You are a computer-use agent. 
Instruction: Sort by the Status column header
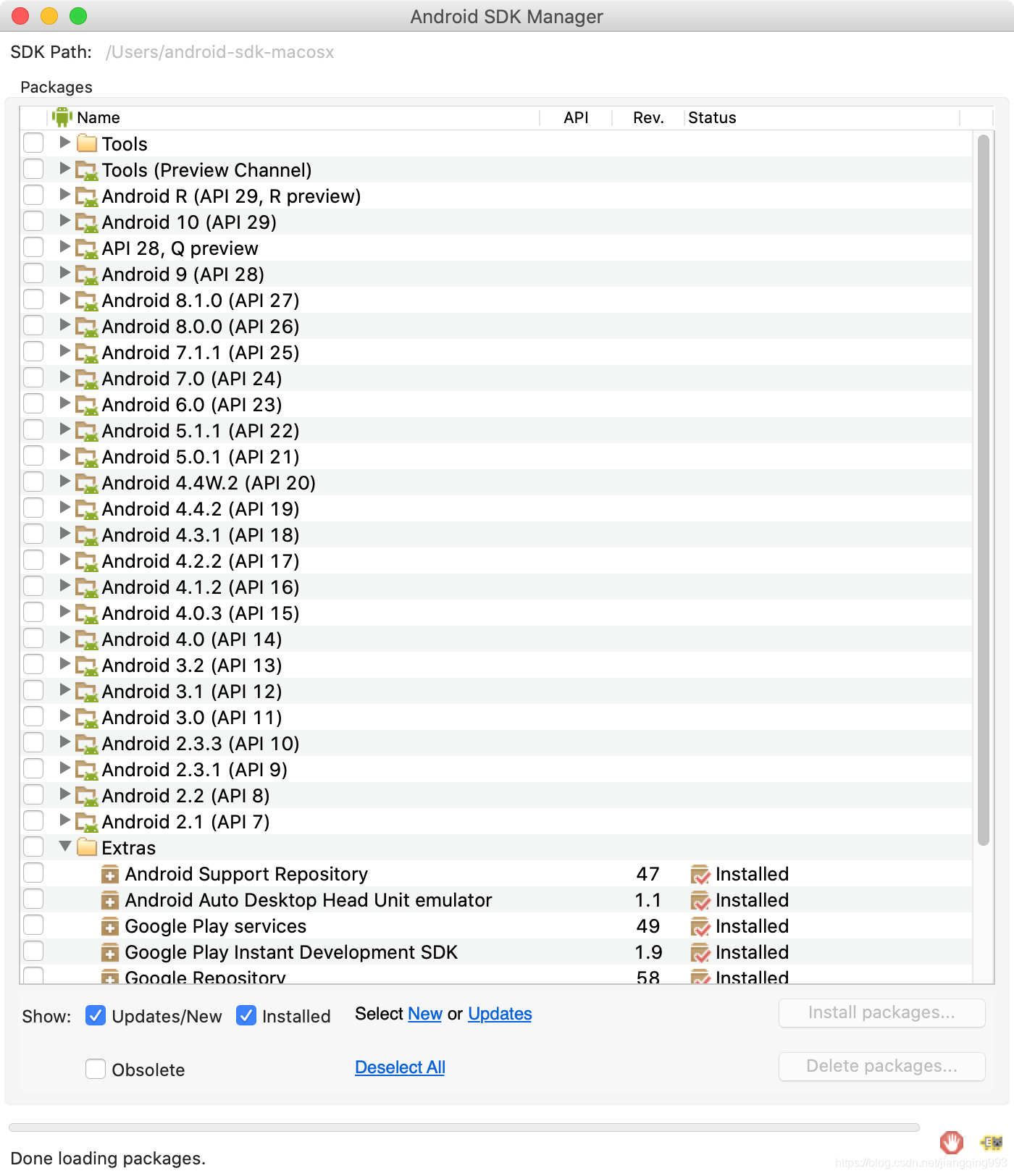pyautogui.click(x=822, y=117)
